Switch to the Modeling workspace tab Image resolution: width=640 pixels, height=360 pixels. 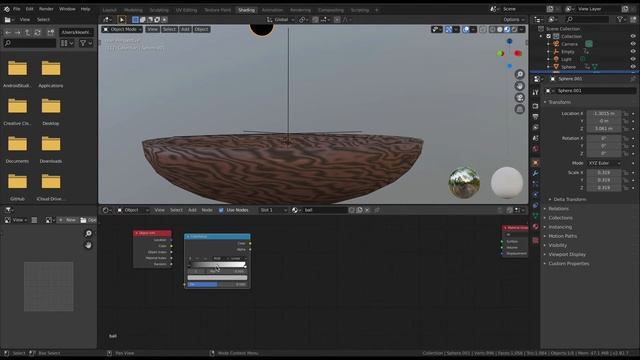(133, 10)
